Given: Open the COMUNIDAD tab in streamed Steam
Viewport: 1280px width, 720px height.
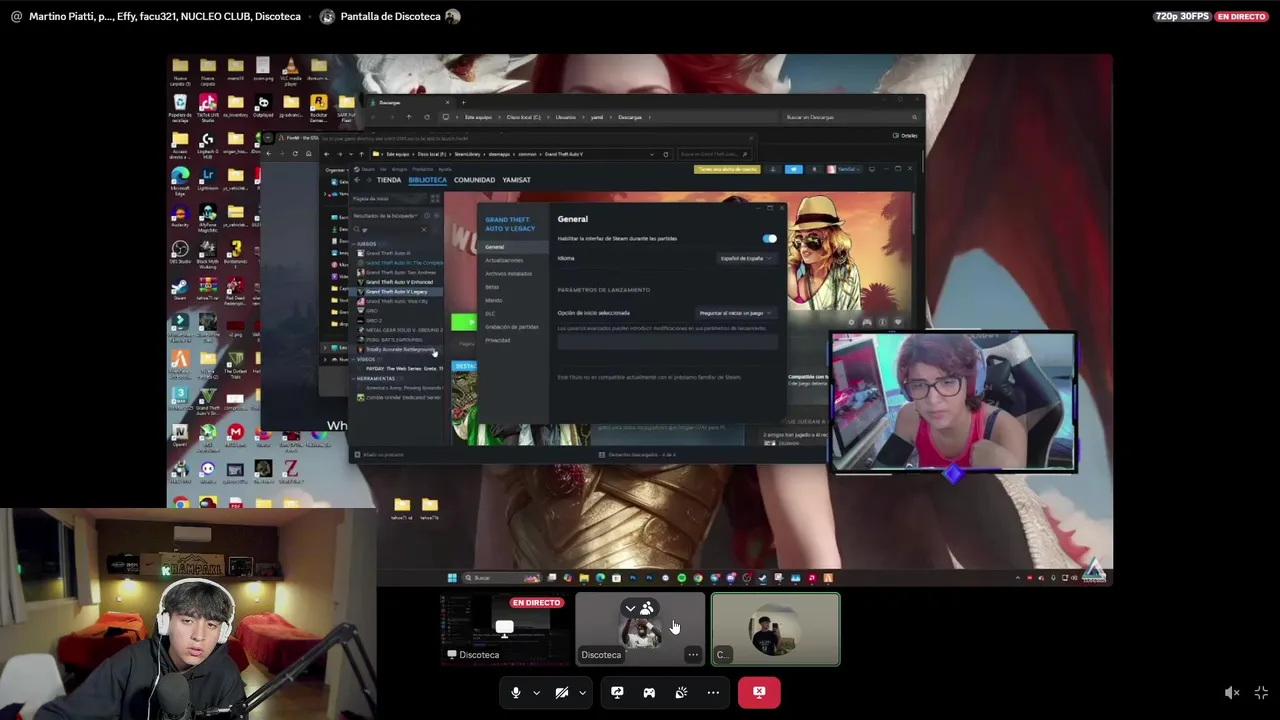Looking at the screenshot, I should 474,180.
